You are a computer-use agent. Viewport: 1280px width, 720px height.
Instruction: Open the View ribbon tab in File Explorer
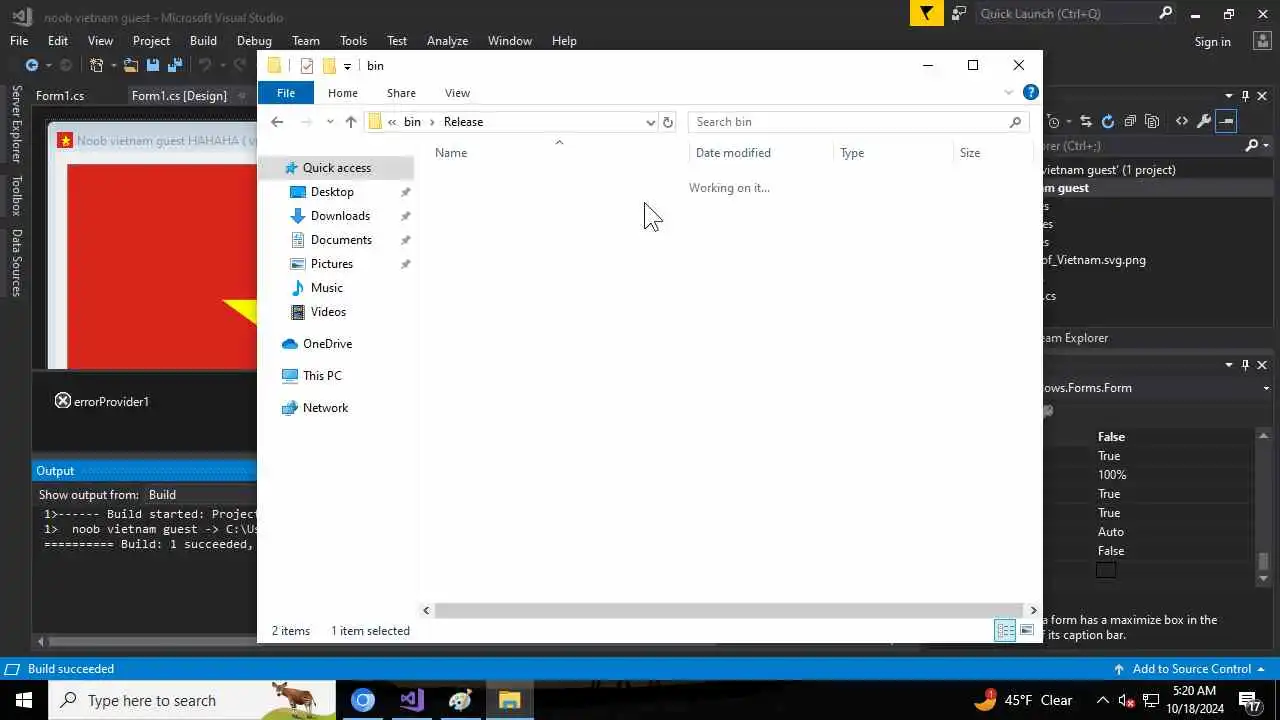[x=457, y=92]
